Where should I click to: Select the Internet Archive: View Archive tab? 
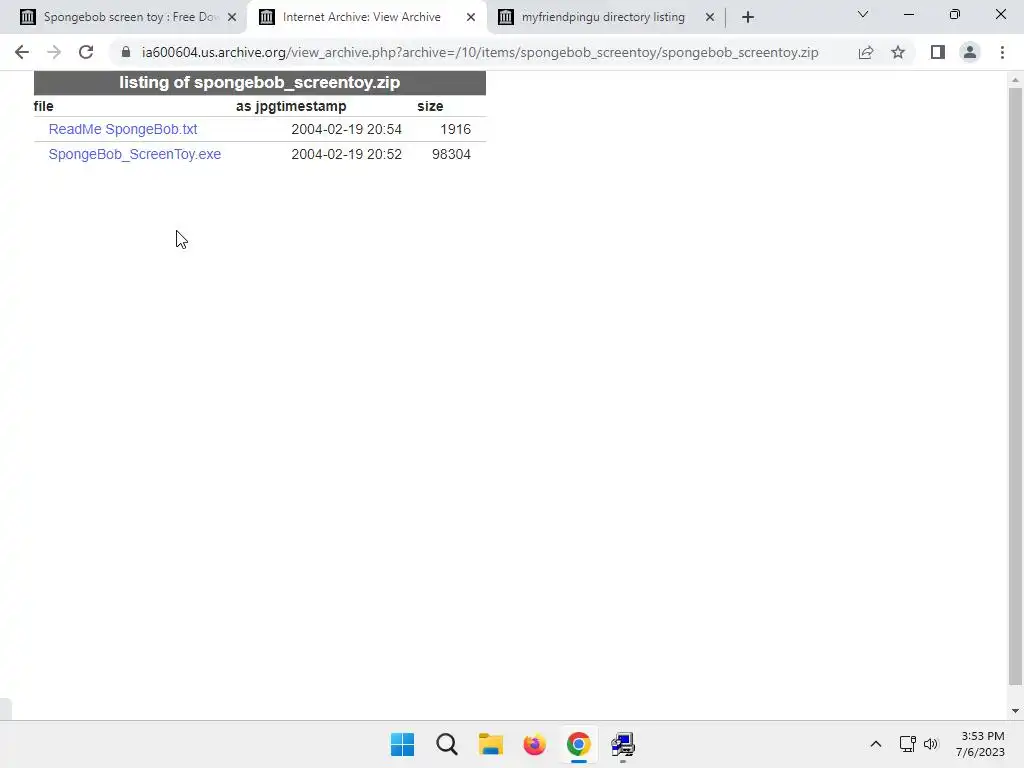click(361, 17)
